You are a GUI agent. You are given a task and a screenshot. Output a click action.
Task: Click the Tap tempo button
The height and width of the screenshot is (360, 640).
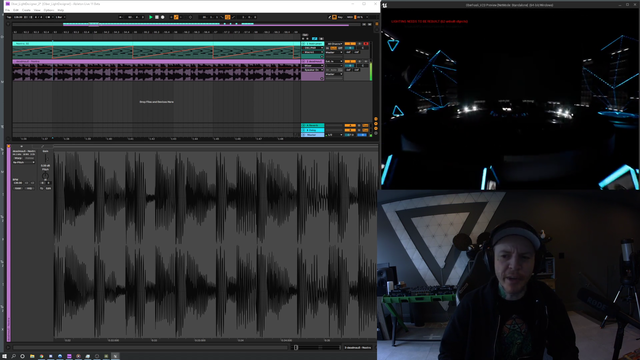click(9, 17)
